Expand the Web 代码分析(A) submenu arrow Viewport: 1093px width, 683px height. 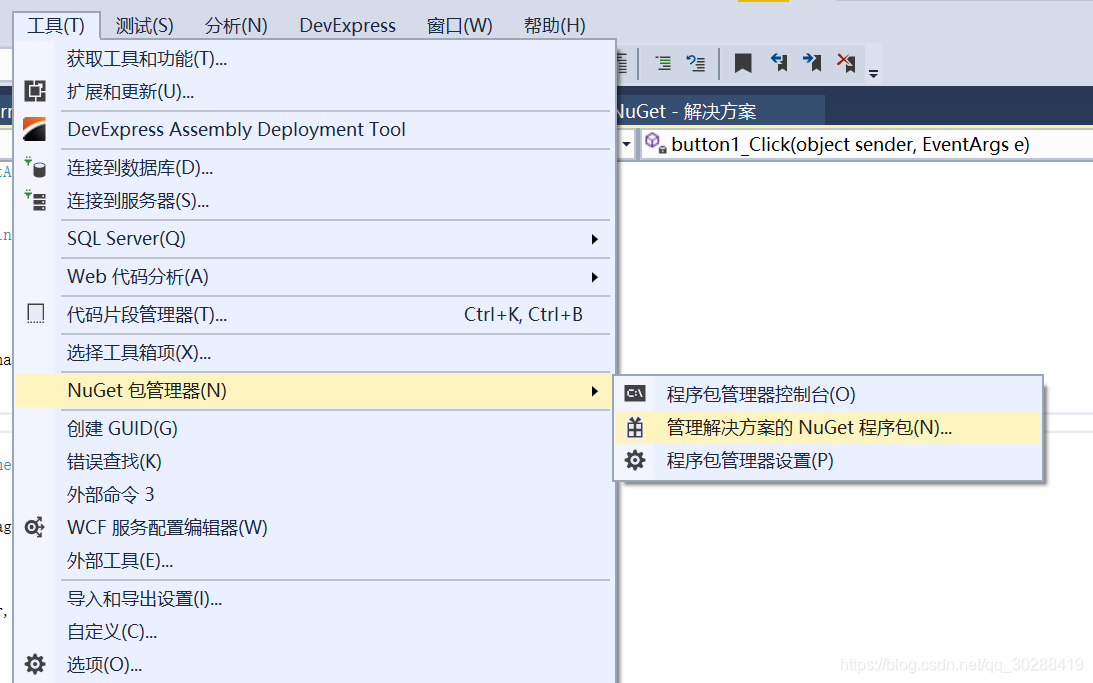[595, 277]
